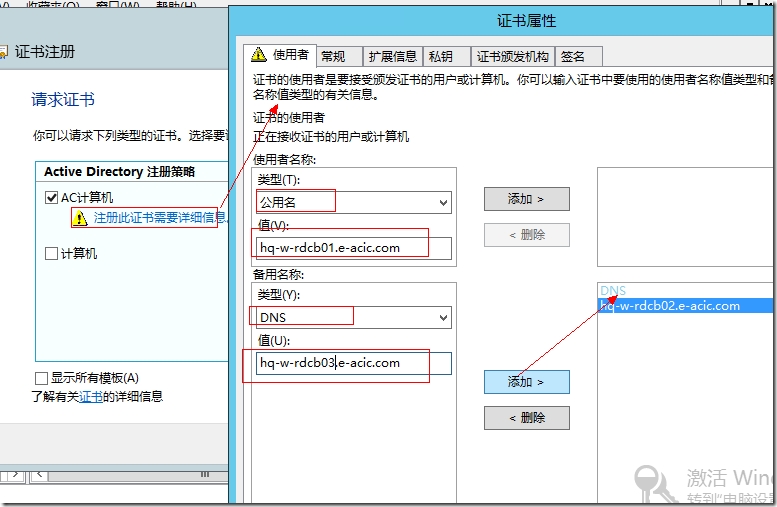Select hq-w-rdcb02.e-acic.com in the DNS list
Screen dimensions: 777x507
click(x=686, y=306)
